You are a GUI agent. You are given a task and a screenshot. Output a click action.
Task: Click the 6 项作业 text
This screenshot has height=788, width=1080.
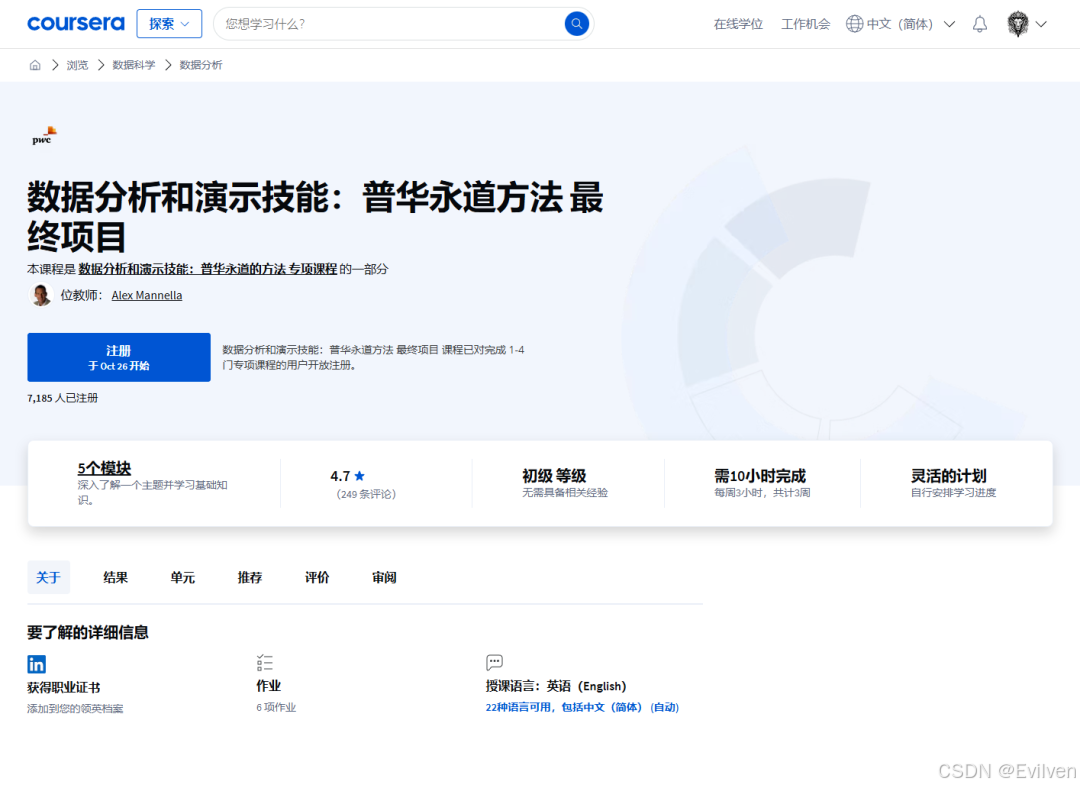point(276,707)
